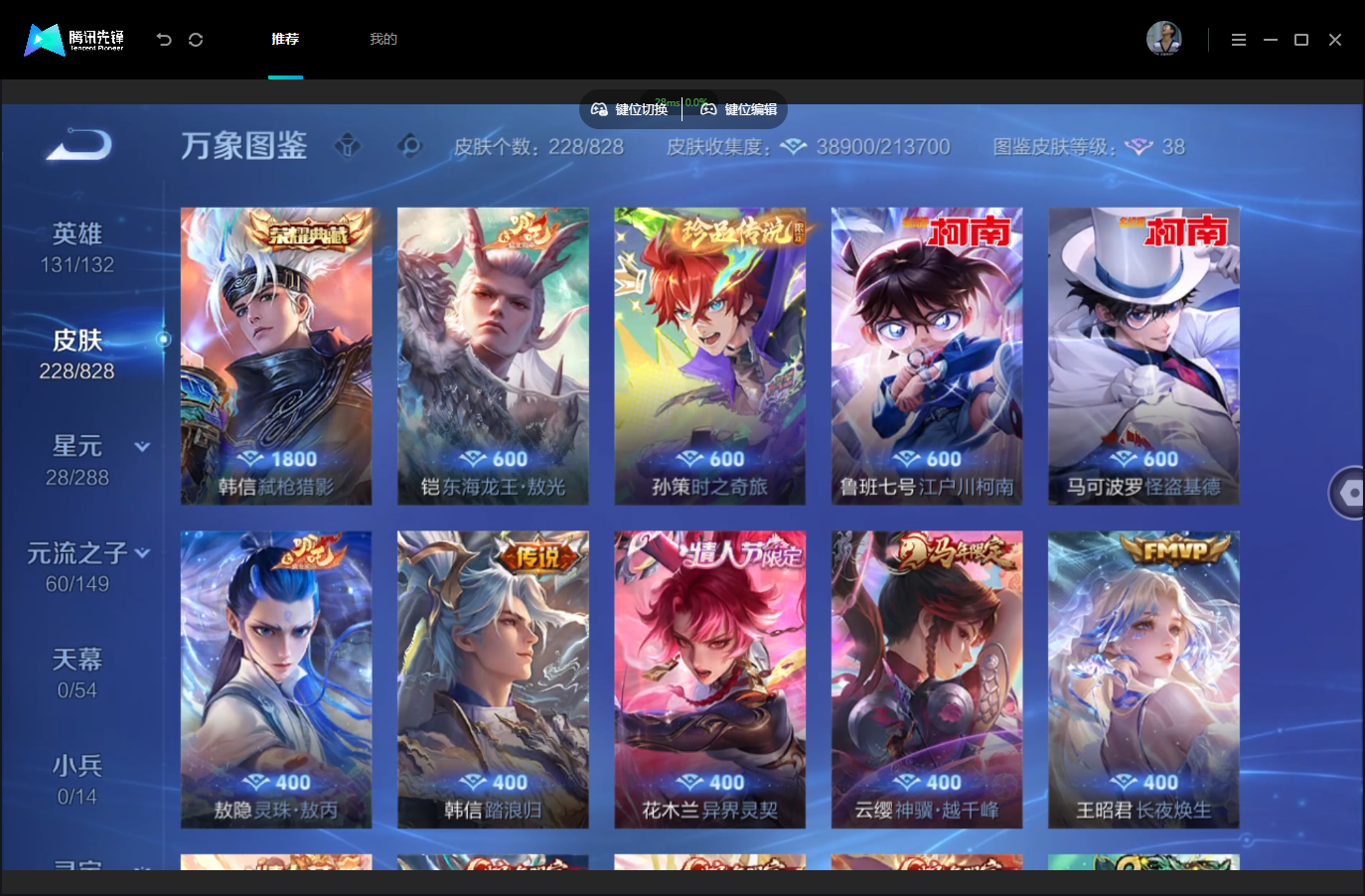1365x896 pixels.
Task: Select the 天幕 0/54 category
Action: (77, 673)
